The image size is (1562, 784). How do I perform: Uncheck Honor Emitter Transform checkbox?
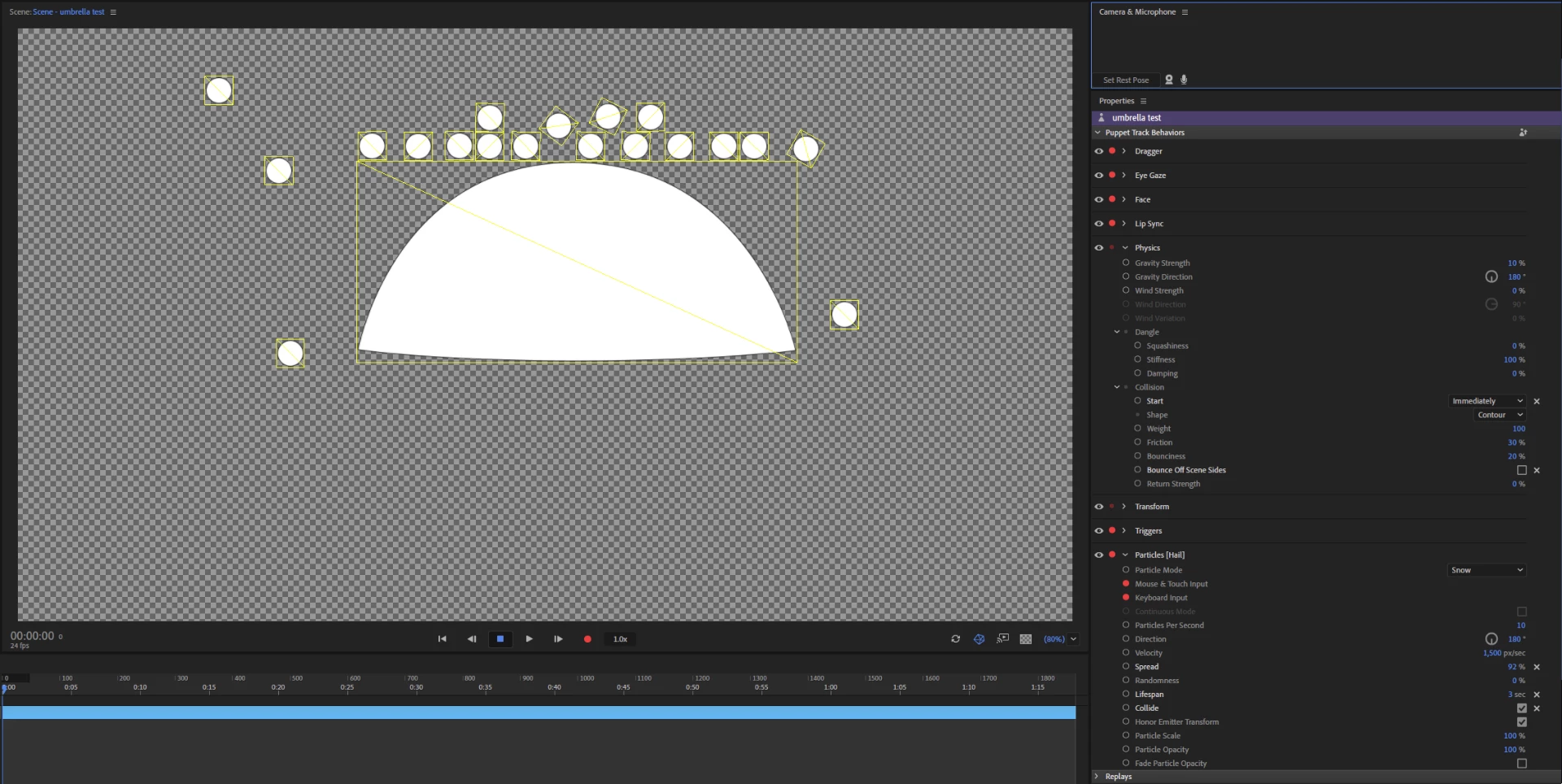pyautogui.click(x=1521, y=722)
